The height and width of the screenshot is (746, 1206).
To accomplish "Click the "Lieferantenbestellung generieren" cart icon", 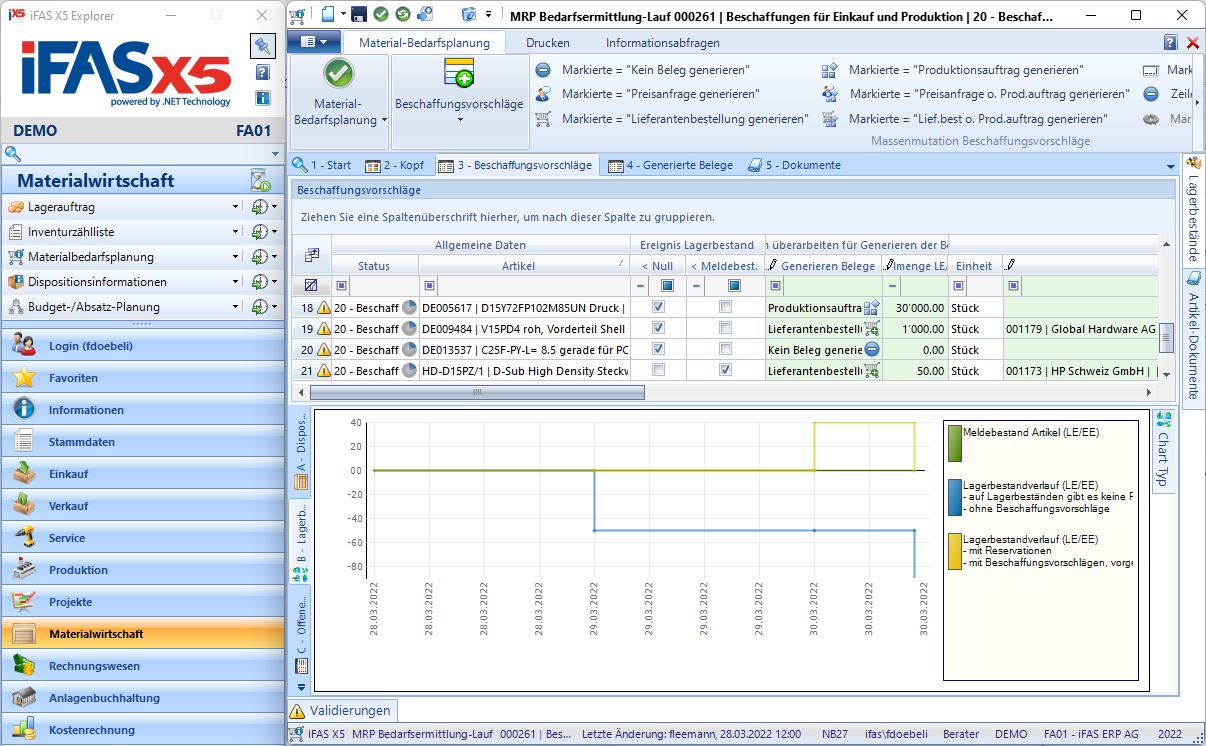I will (543, 119).
